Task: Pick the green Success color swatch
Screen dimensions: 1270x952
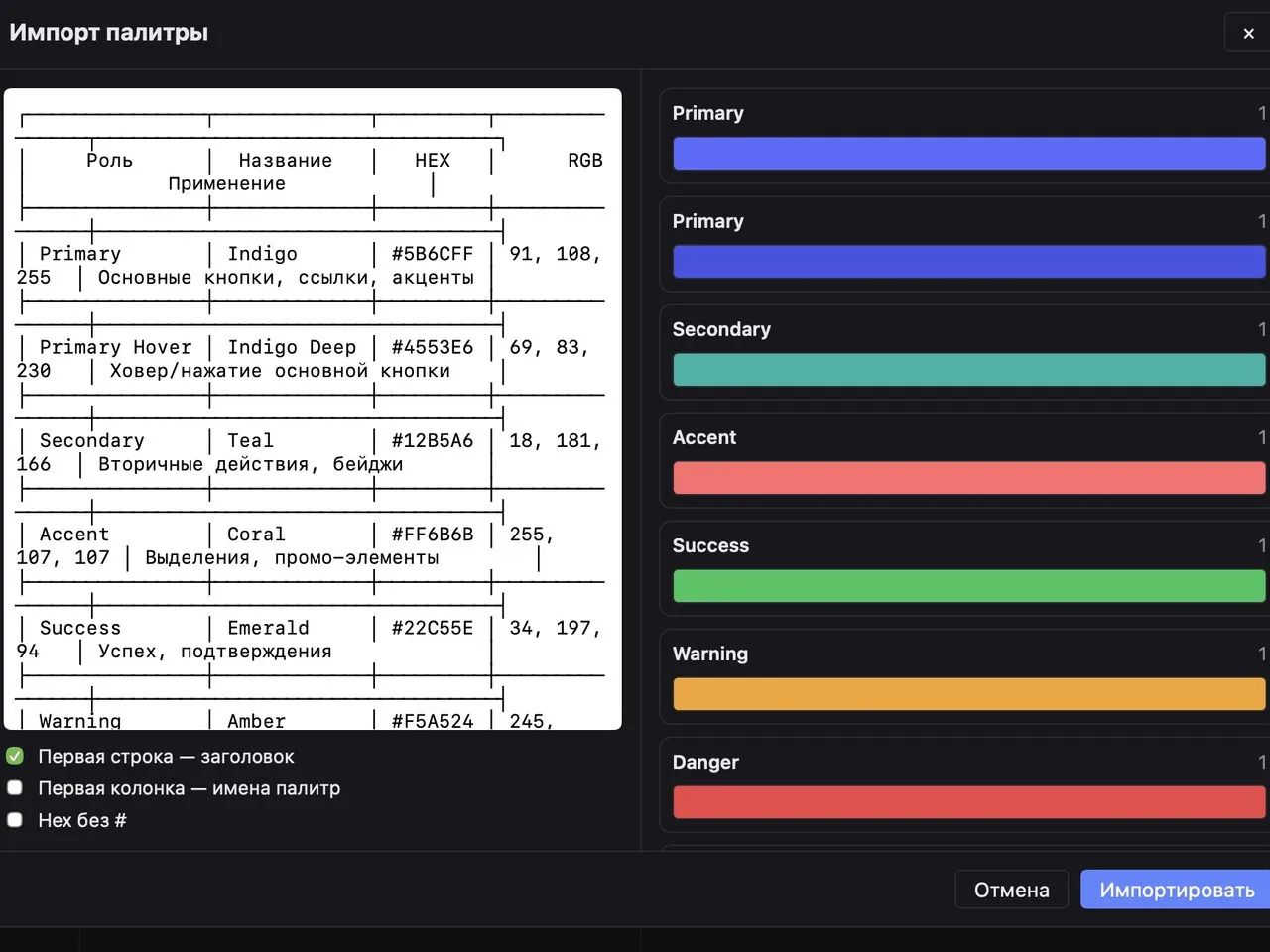Action: coord(969,586)
